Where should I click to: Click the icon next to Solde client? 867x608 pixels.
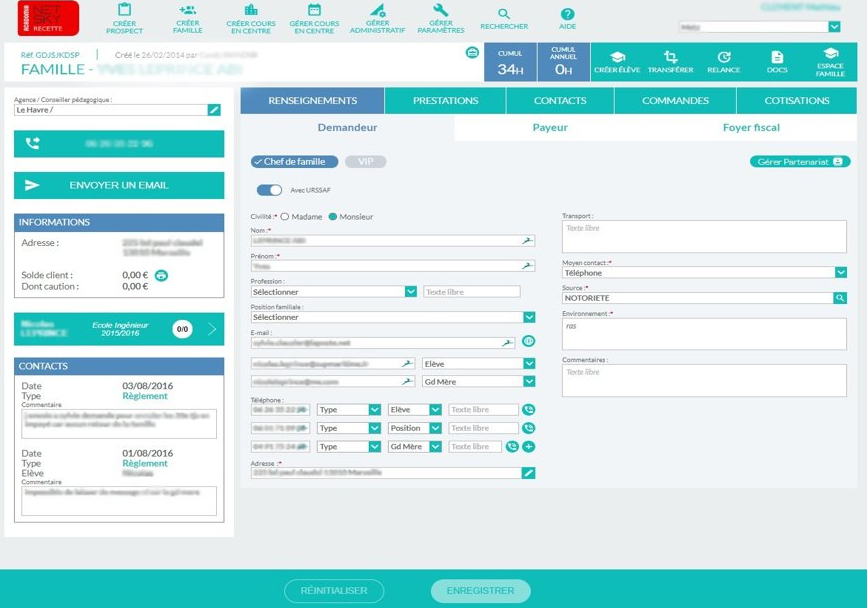coord(161,275)
